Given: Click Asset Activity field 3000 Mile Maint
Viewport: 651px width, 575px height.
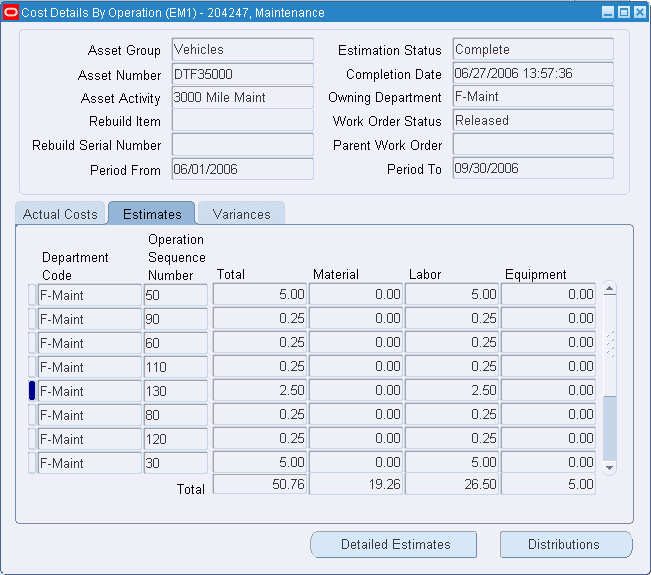Looking at the screenshot, I should [x=242, y=98].
